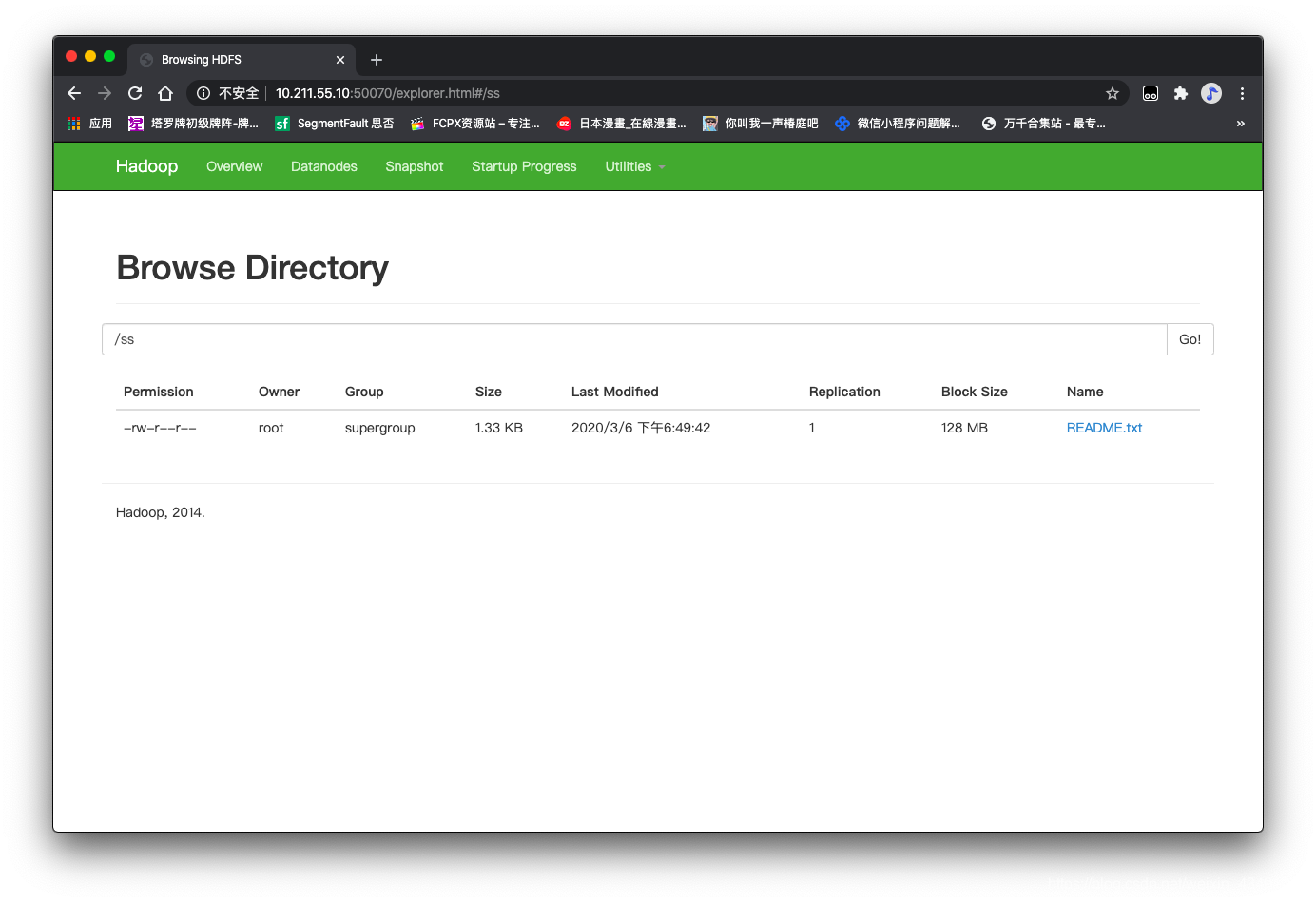The width and height of the screenshot is (1316, 902).
Task: Click the Permission column header
Action: [x=159, y=392]
